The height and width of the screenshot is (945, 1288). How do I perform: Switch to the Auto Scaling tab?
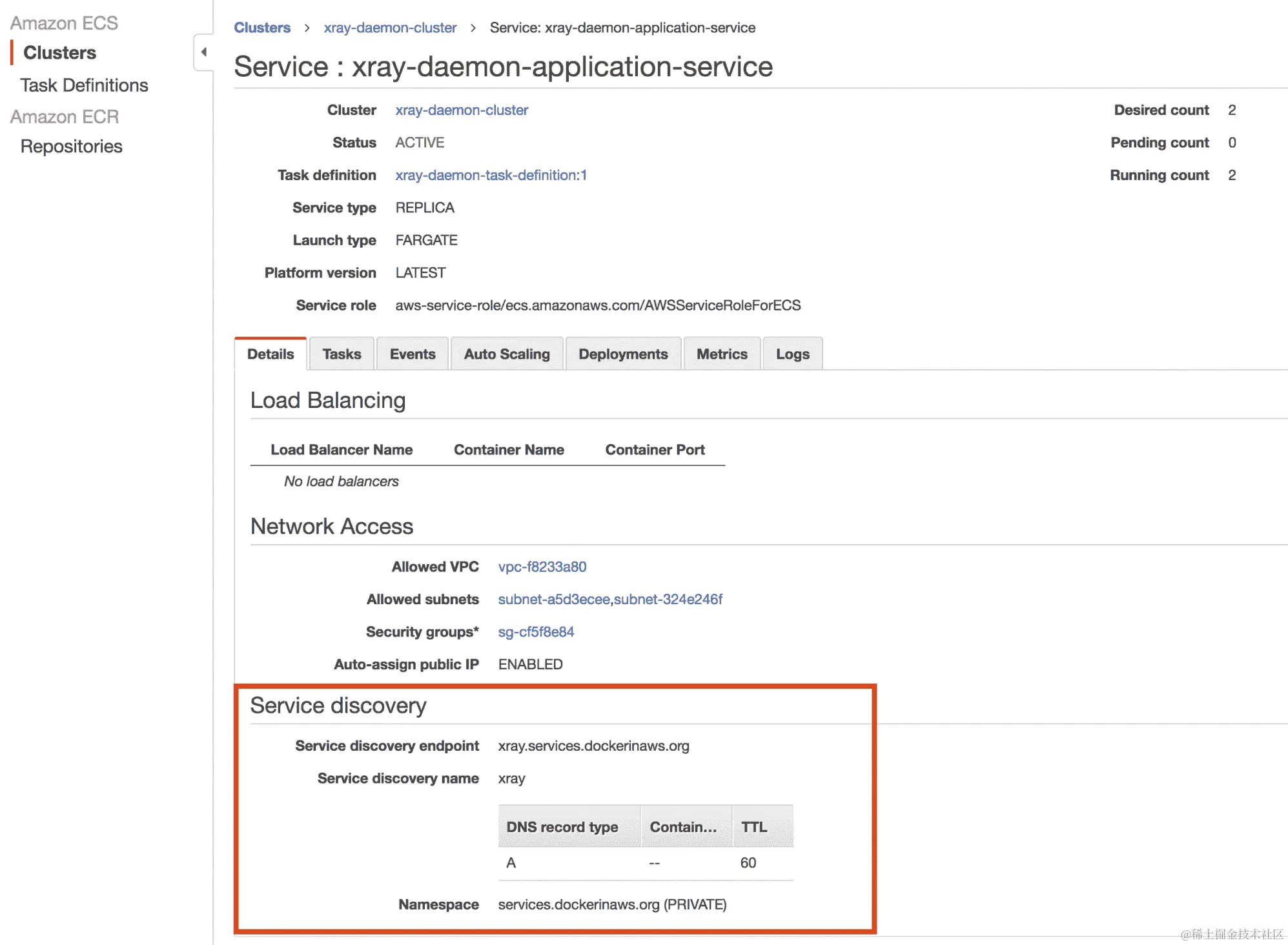507,354
